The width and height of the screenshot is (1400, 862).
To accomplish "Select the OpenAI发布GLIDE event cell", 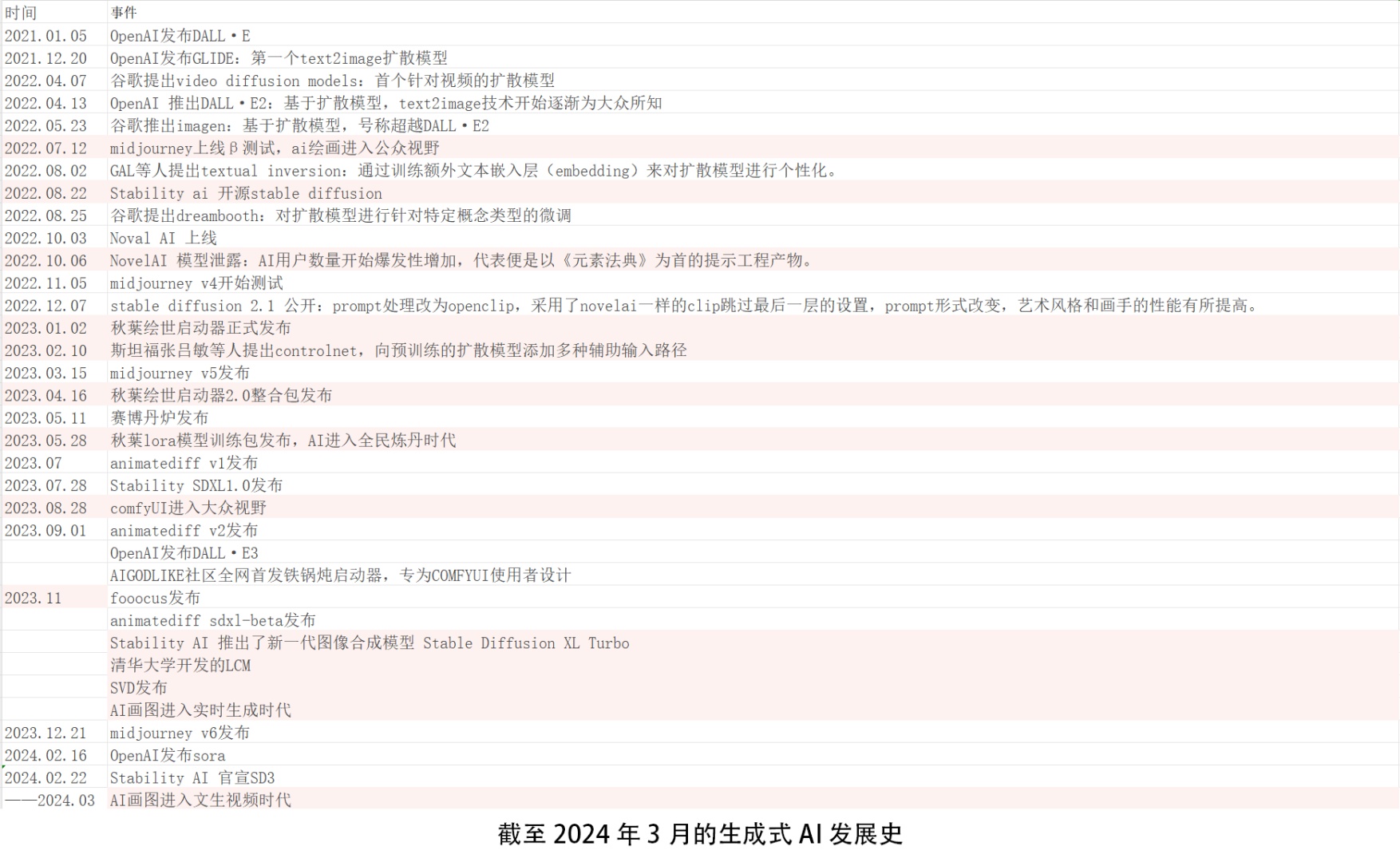I will pyautogui.click(x=753, y=57).
